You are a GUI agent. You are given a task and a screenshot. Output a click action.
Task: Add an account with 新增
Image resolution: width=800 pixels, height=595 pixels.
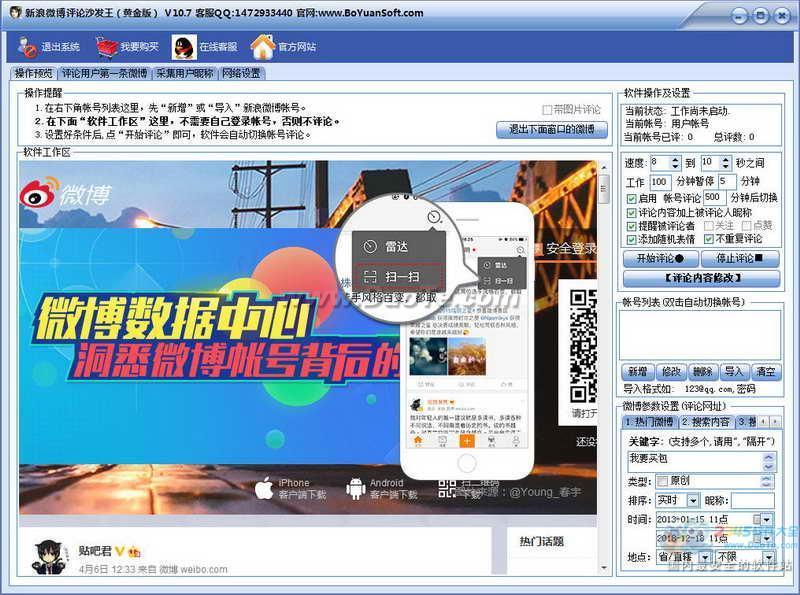coord(638,371)
